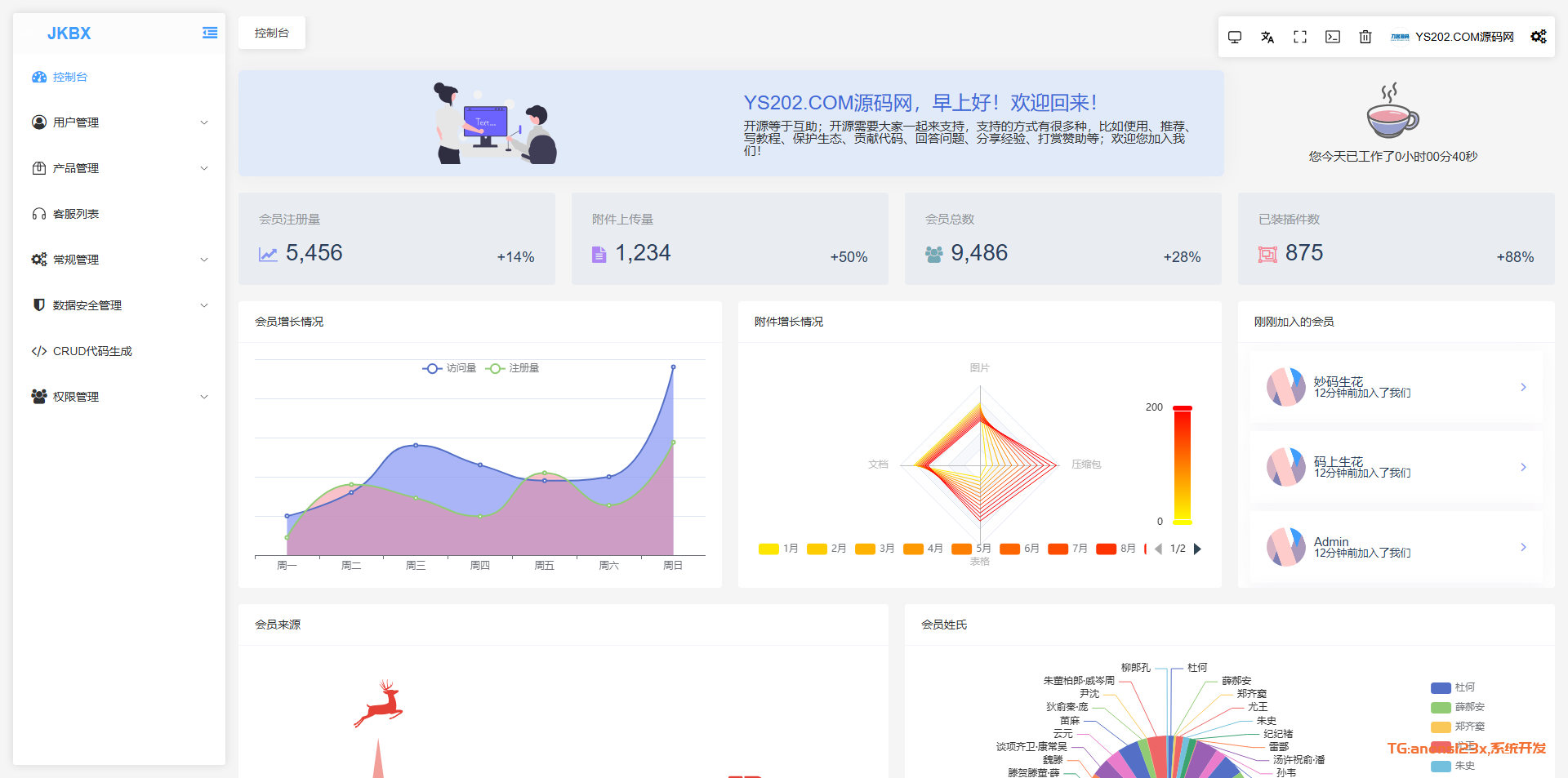Expand the 数据安全管理 submenu

119,305
